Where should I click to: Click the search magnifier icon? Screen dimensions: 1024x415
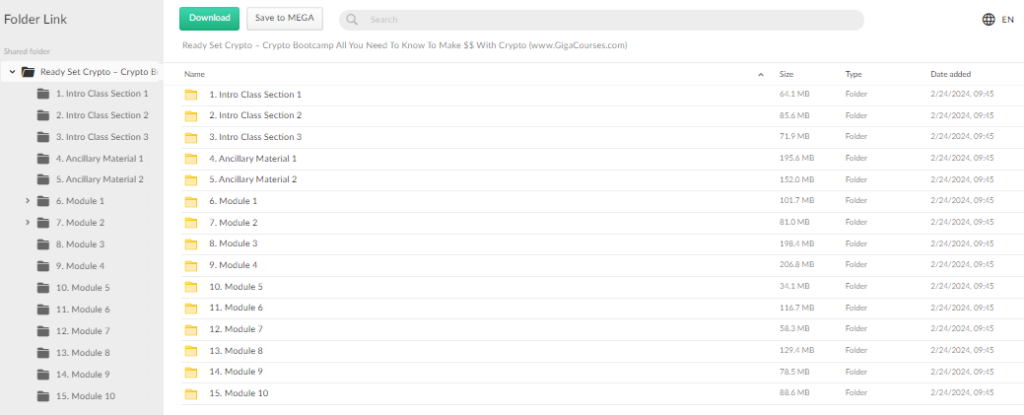coord(354,20)
